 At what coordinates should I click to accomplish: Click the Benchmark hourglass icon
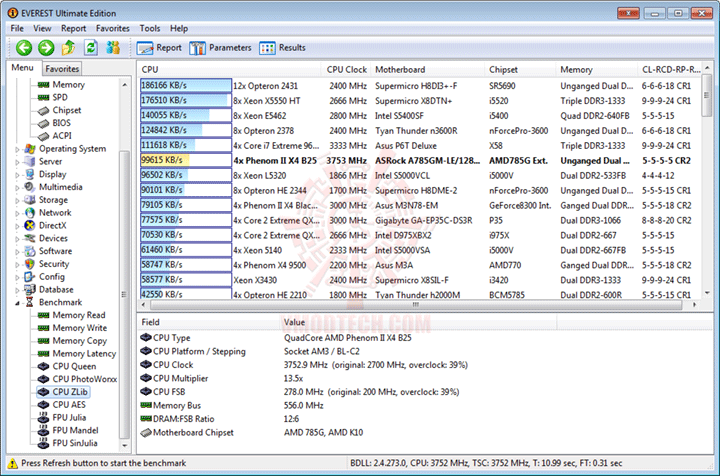(30, 302)
